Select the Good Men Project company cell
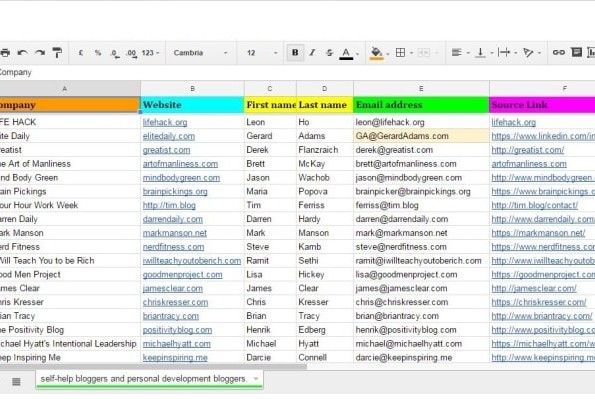This screenshot has height=399, width=595. point(70,274)
